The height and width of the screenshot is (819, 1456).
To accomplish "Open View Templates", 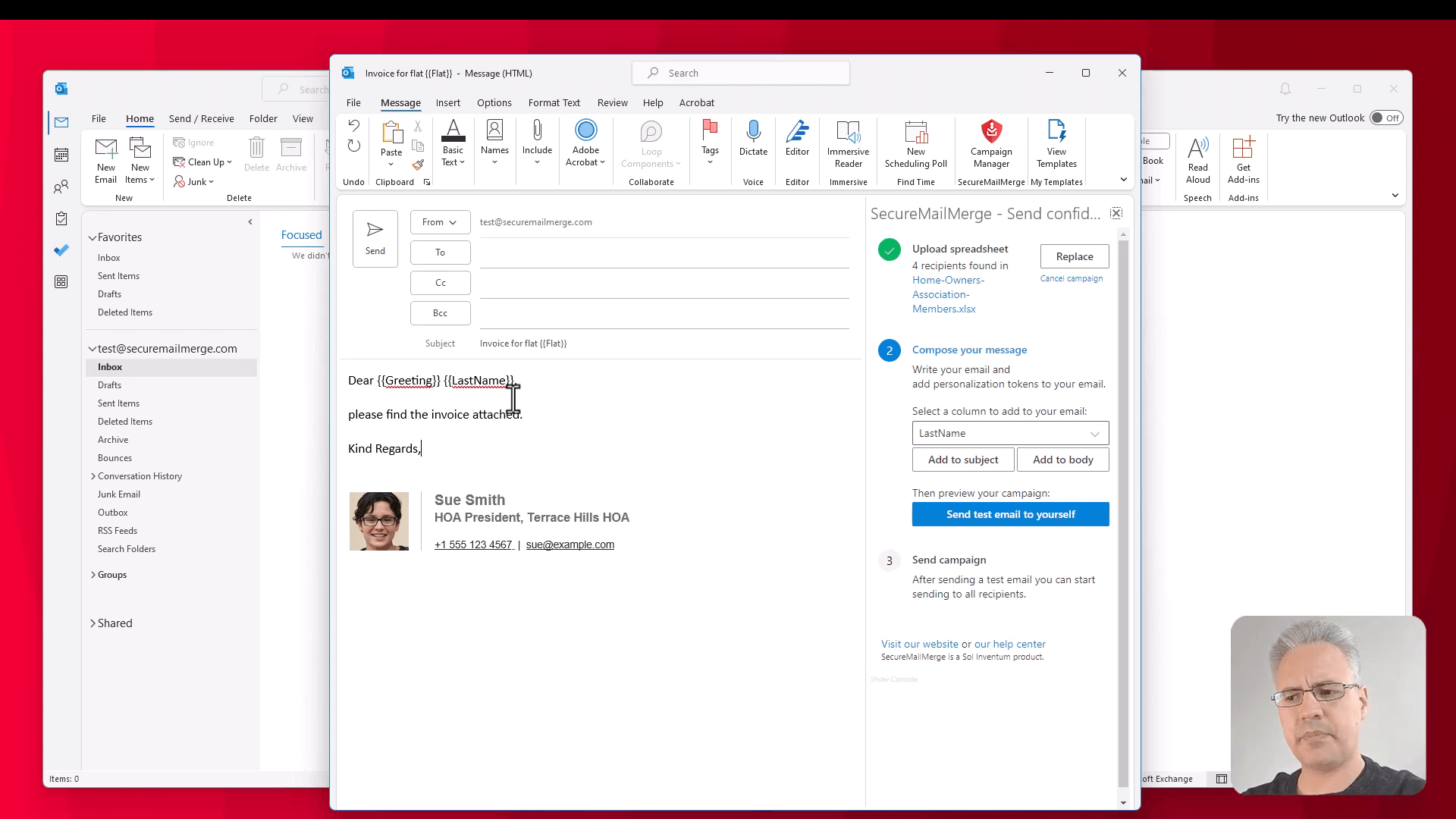I will click(x=1056, y=144).
